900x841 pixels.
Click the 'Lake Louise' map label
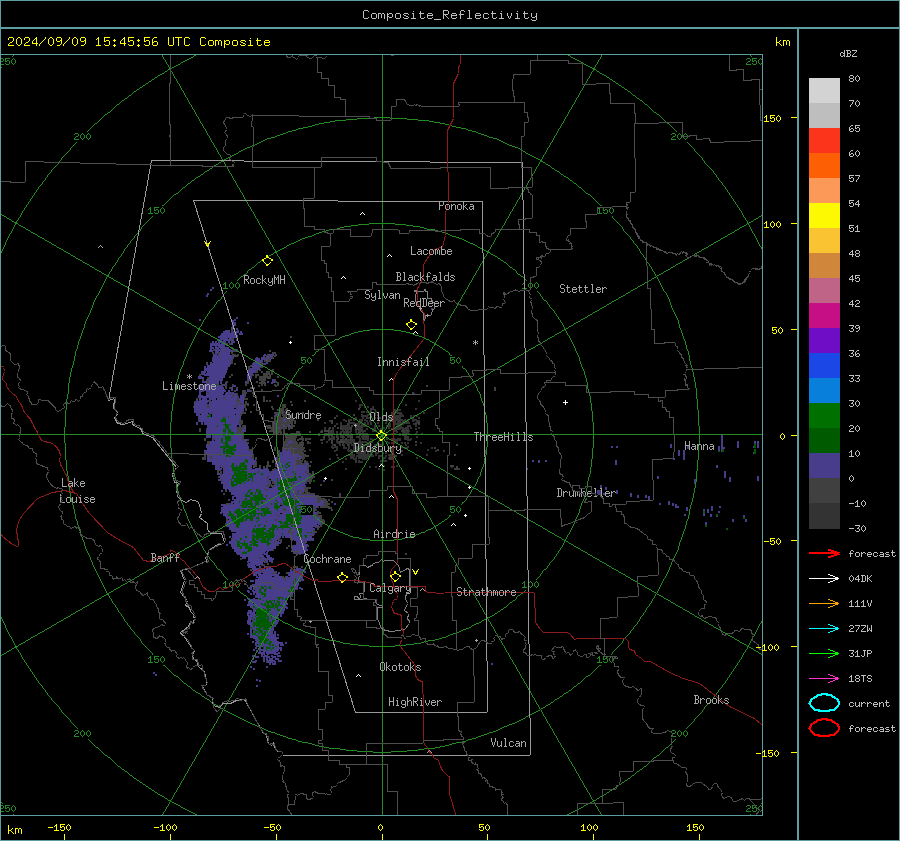[77, 491]
